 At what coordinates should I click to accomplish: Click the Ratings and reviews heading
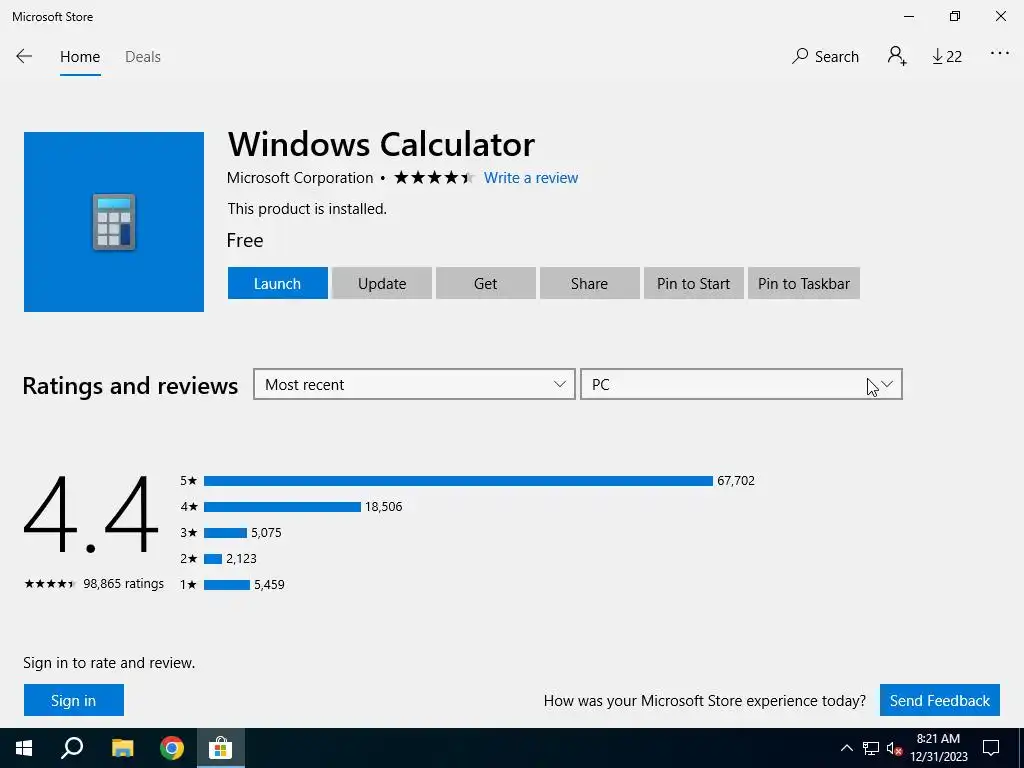click(131, 385)
